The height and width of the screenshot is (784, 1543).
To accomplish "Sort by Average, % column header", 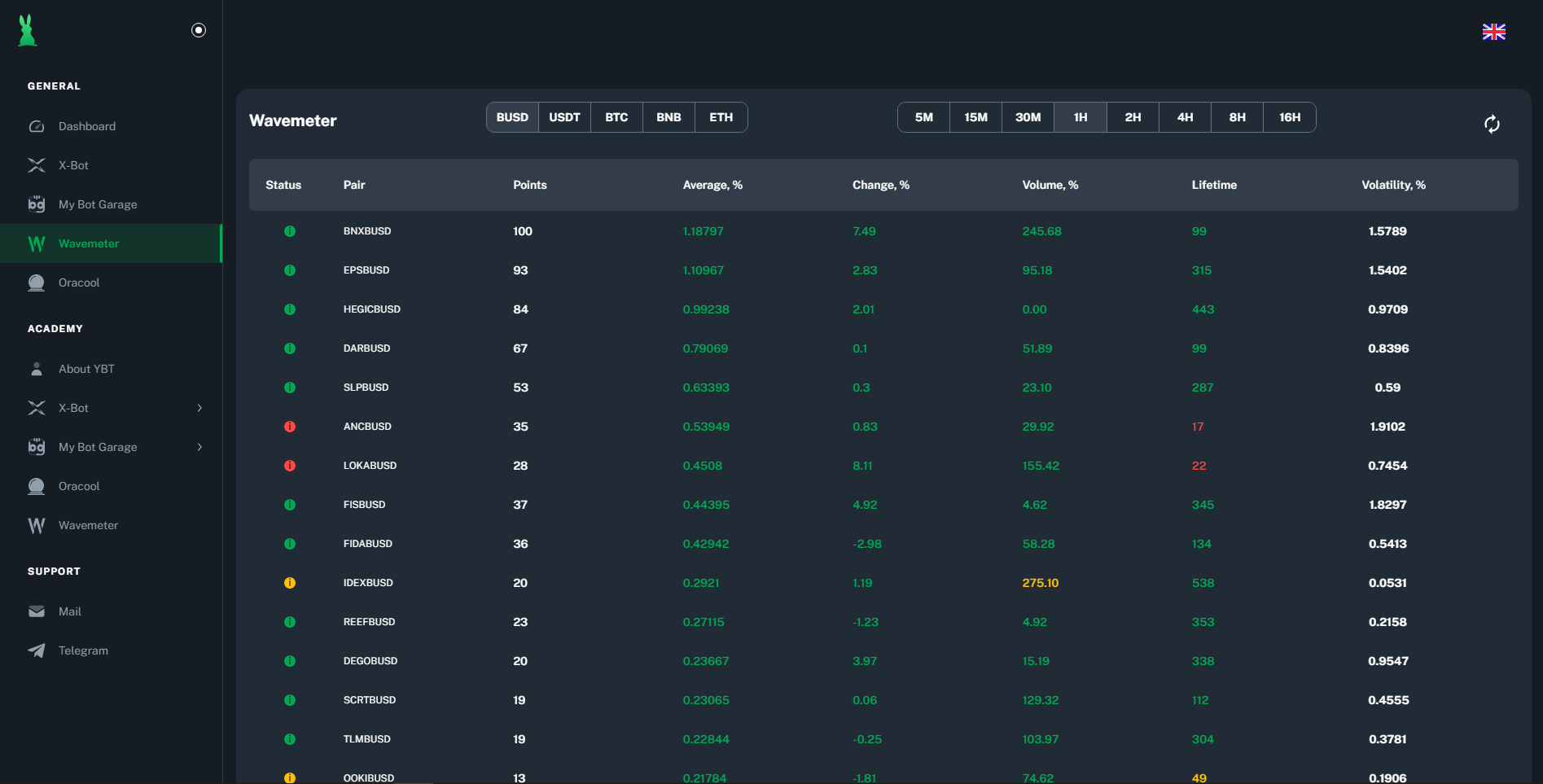I will pyautogui.click(x=712, y=185).
